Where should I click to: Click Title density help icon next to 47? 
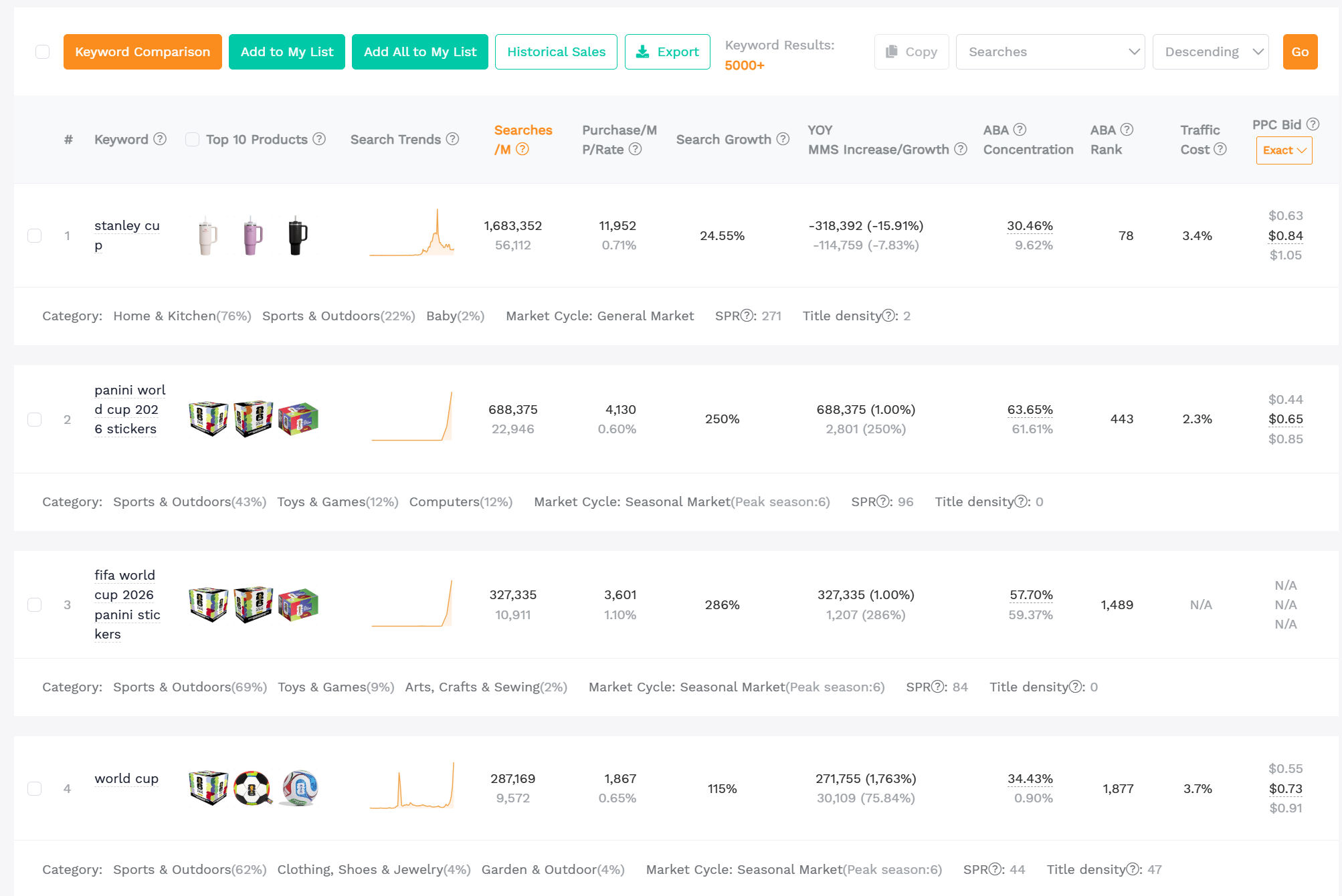(x=1133, y=869)
